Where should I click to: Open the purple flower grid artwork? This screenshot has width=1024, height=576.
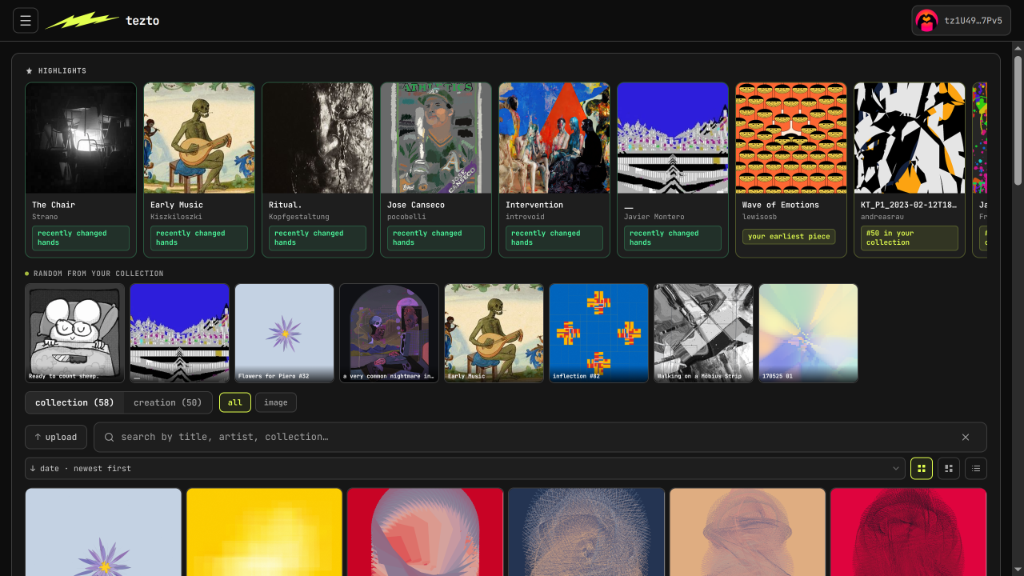point(103,532)
